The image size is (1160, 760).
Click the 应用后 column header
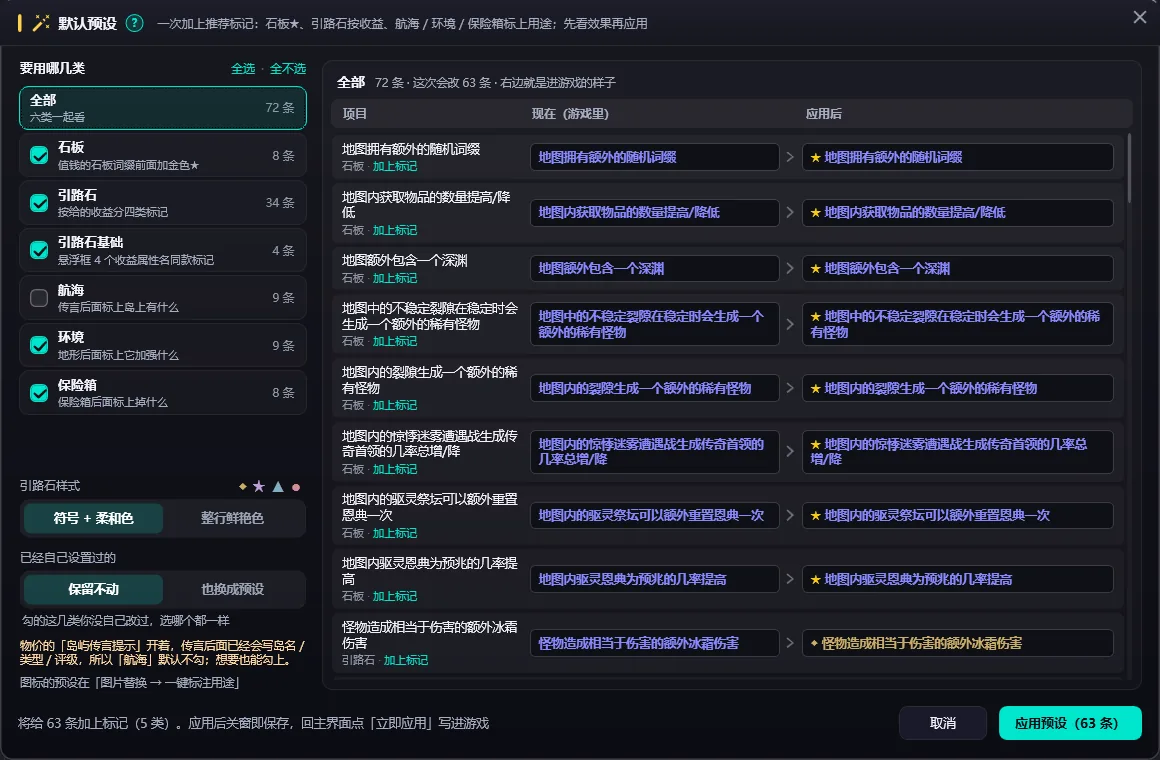(x=823, y=114)
